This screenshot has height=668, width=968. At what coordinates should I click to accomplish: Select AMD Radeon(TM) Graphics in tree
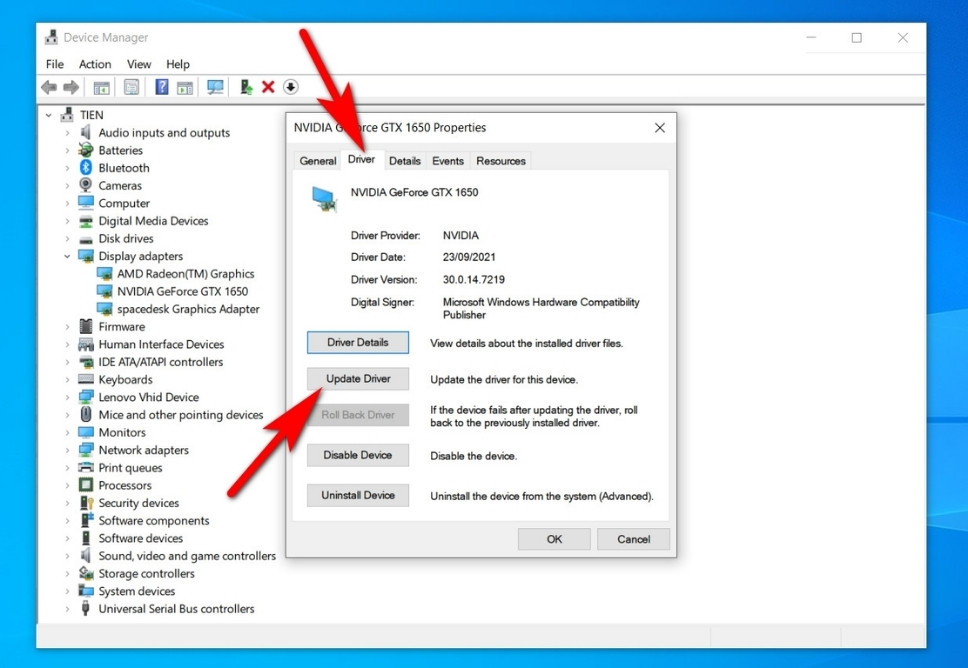185,274
